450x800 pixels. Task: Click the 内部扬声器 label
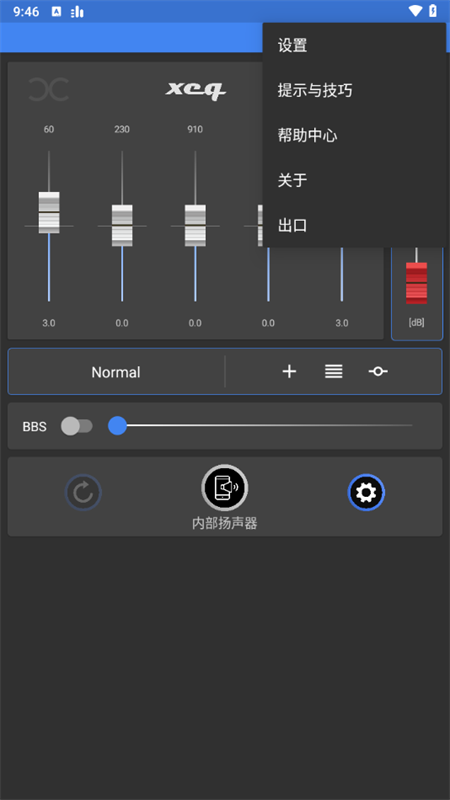pyautogui.click(x=224, y=523)
